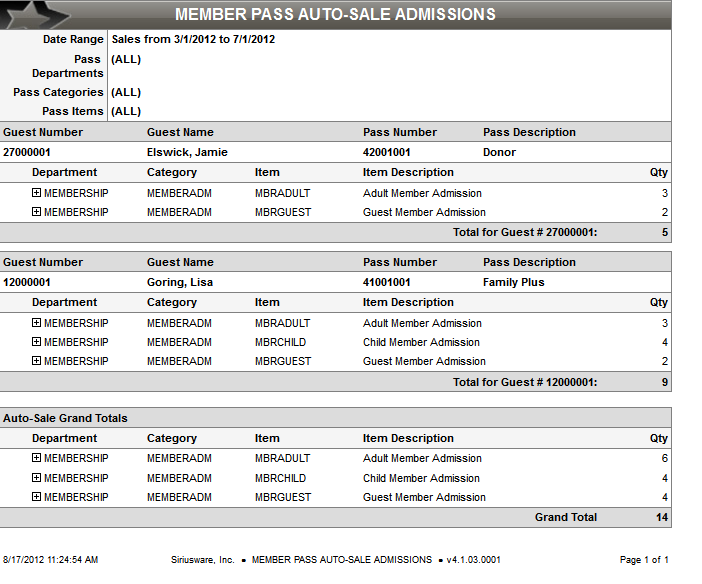The width and height of the screenshot is (702, 584).
Task: Click Adult Member Admission under Goring, Lisa
Action: (x=422, y=323)
